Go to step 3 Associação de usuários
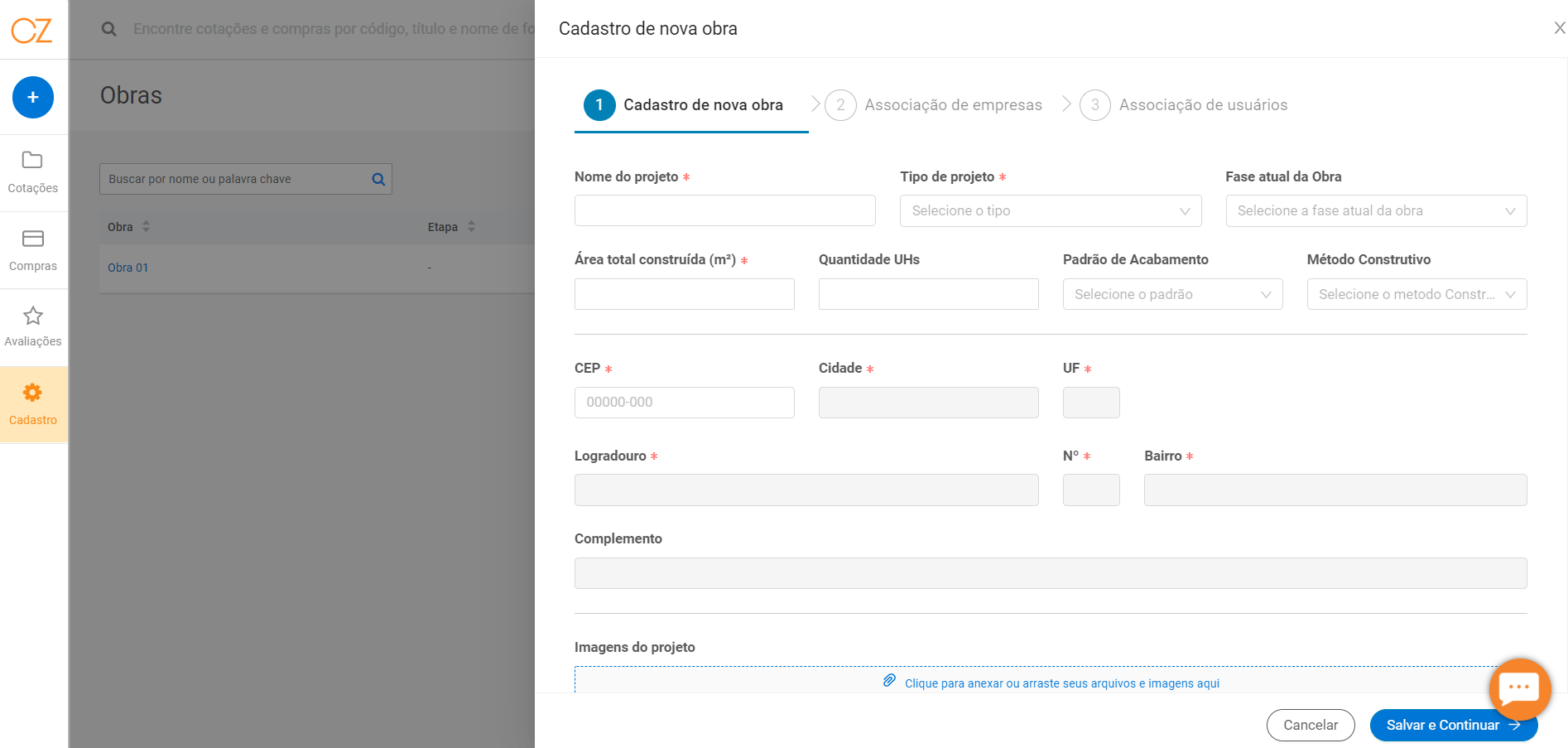This screenshot has width=1568, height=748. point(1184,105)
